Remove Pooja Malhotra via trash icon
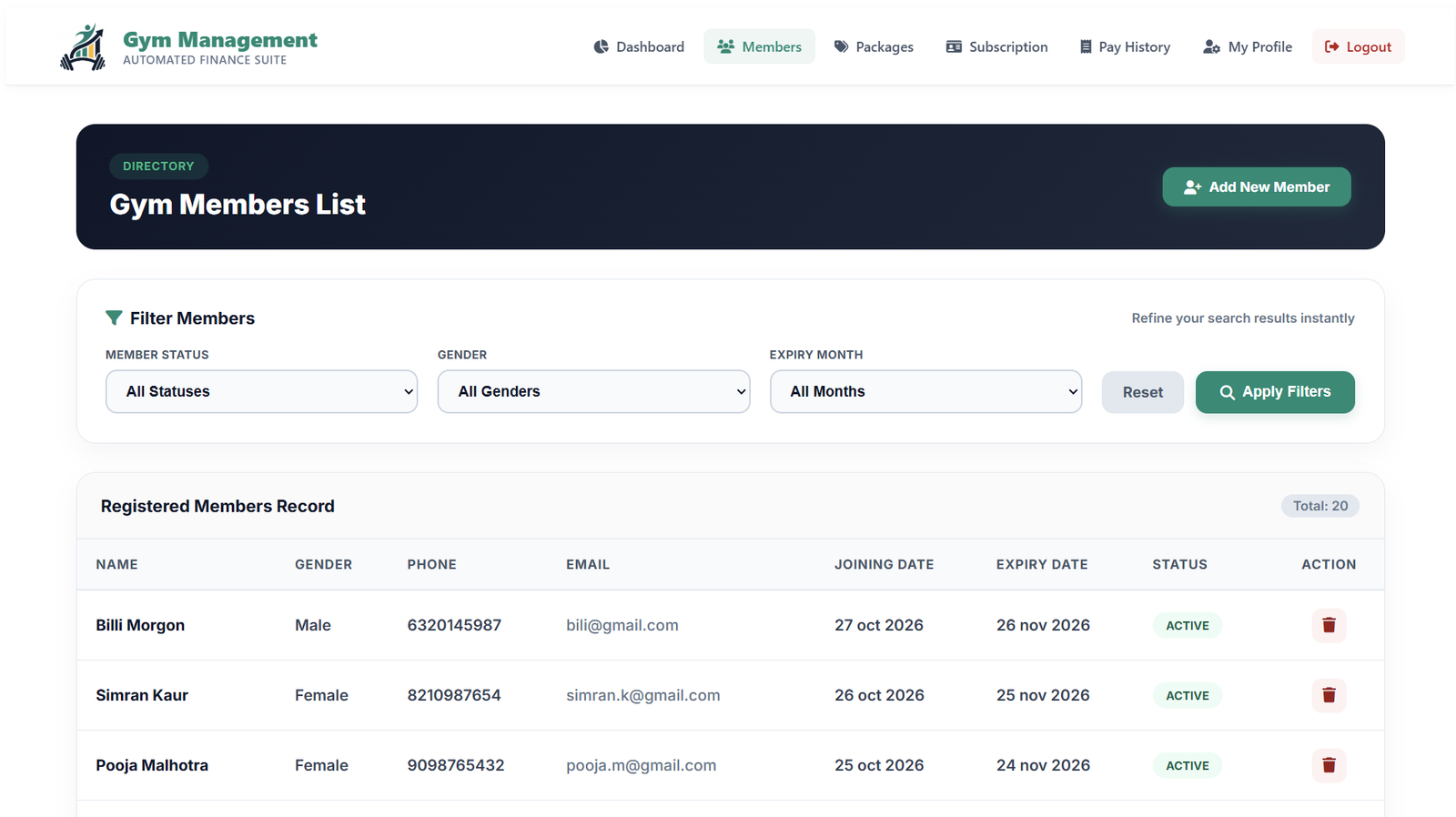This screenshot has height=817, width=1456. pyautogui.click(x=1329, y=765)
